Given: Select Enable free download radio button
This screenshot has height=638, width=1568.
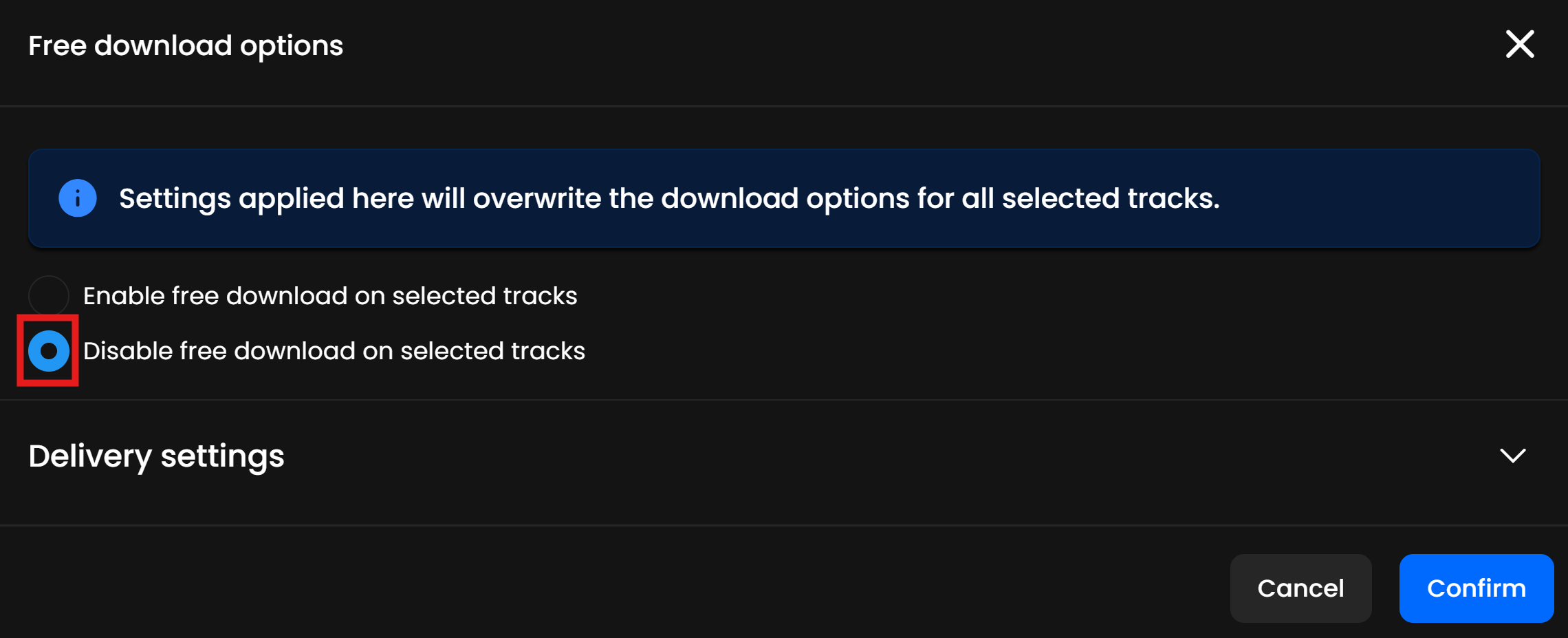Looking at the screenshot, I should click(x=49, y=296).
